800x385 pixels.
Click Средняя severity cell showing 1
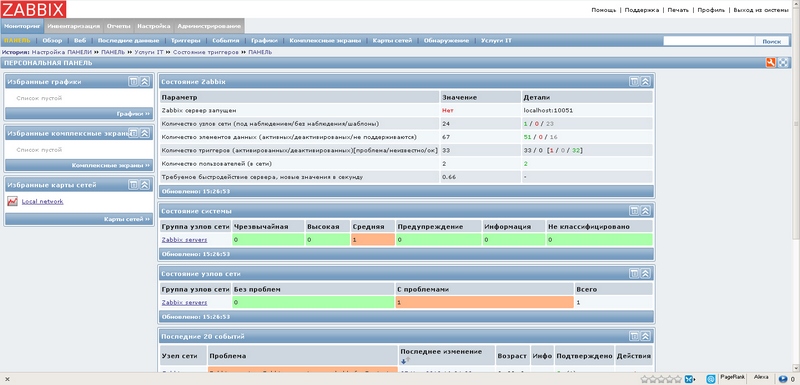point(372,239)
